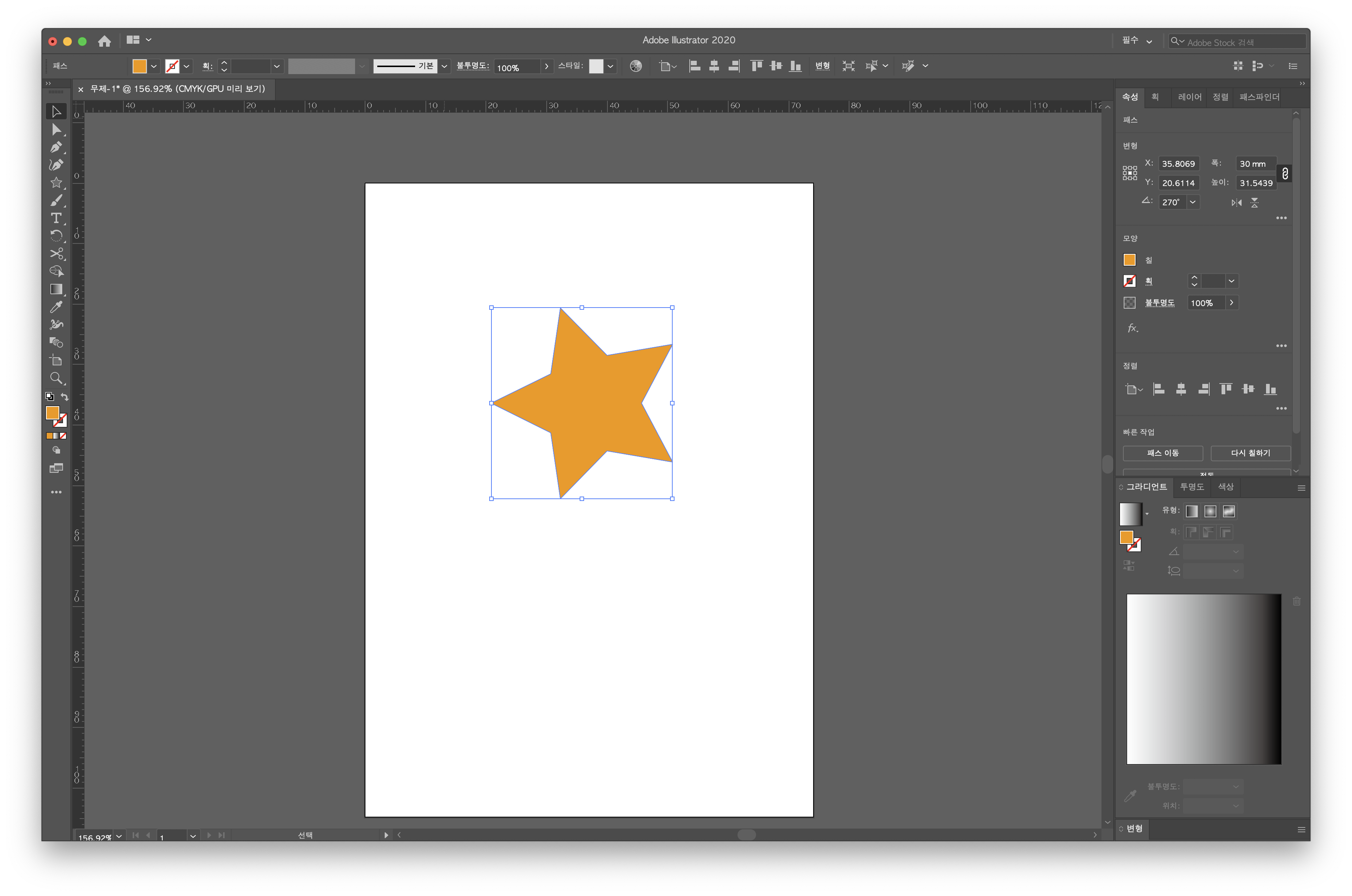Click Recolor Artwork wheel icon
The width and height of the screenshot is (1352, 896).
636,66
